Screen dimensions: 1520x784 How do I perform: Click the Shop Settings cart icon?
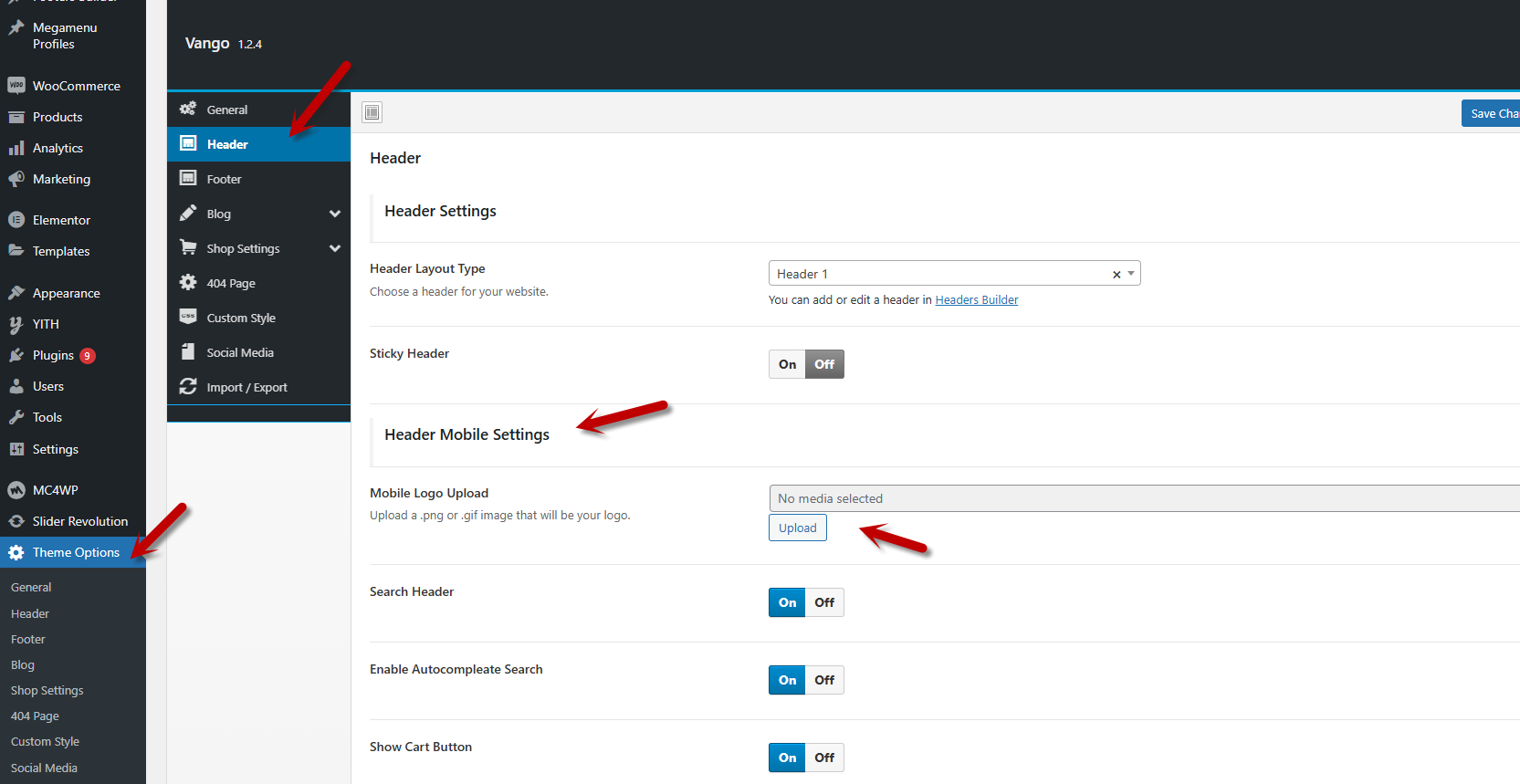(188, 247)
